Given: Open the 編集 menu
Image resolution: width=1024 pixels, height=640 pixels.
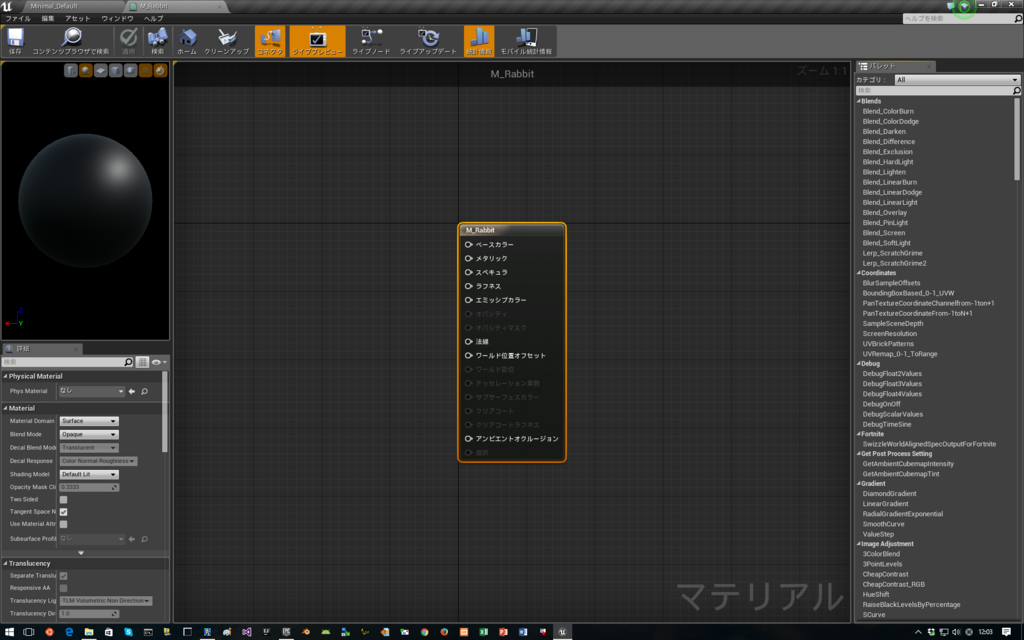Looking at the screenshot, I should [48, 18].
